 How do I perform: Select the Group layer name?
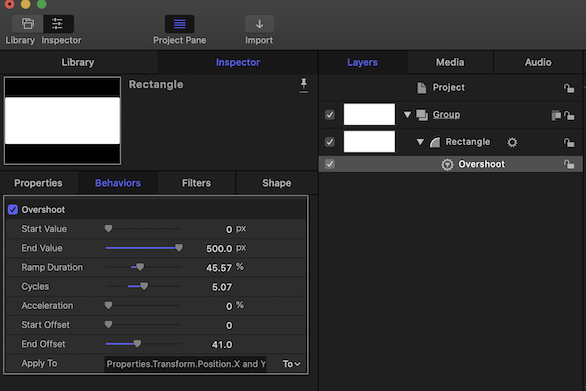tap(446, 115)
